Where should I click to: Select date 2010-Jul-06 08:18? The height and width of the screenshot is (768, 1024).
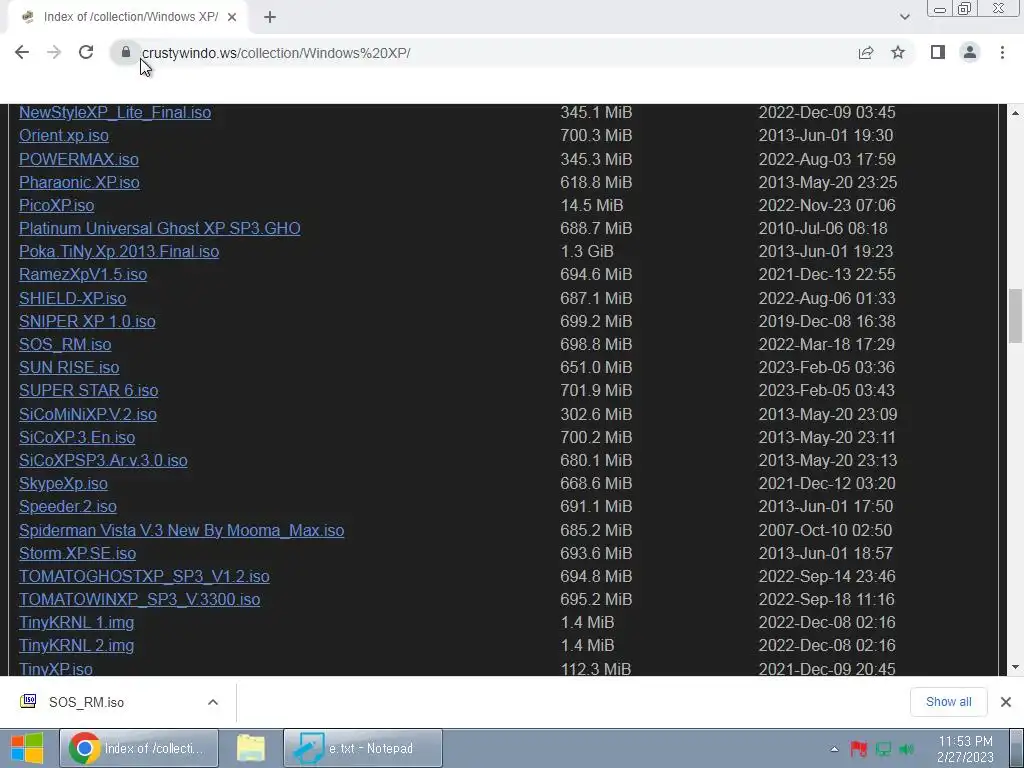[x=823, y=228]
